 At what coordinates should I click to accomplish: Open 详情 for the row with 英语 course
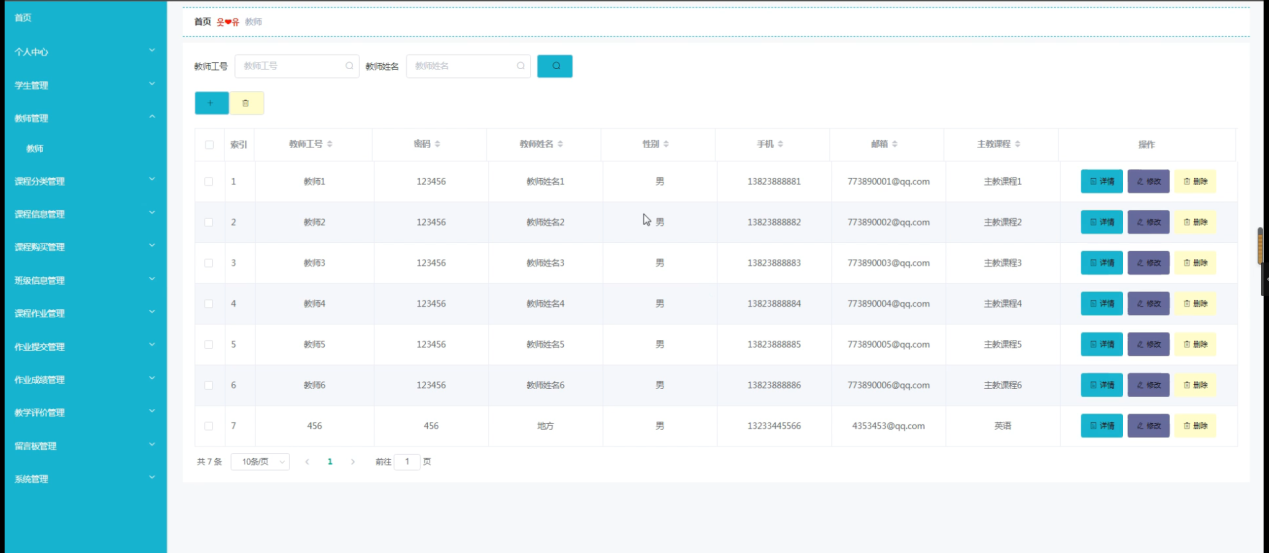coord(1102,426)
